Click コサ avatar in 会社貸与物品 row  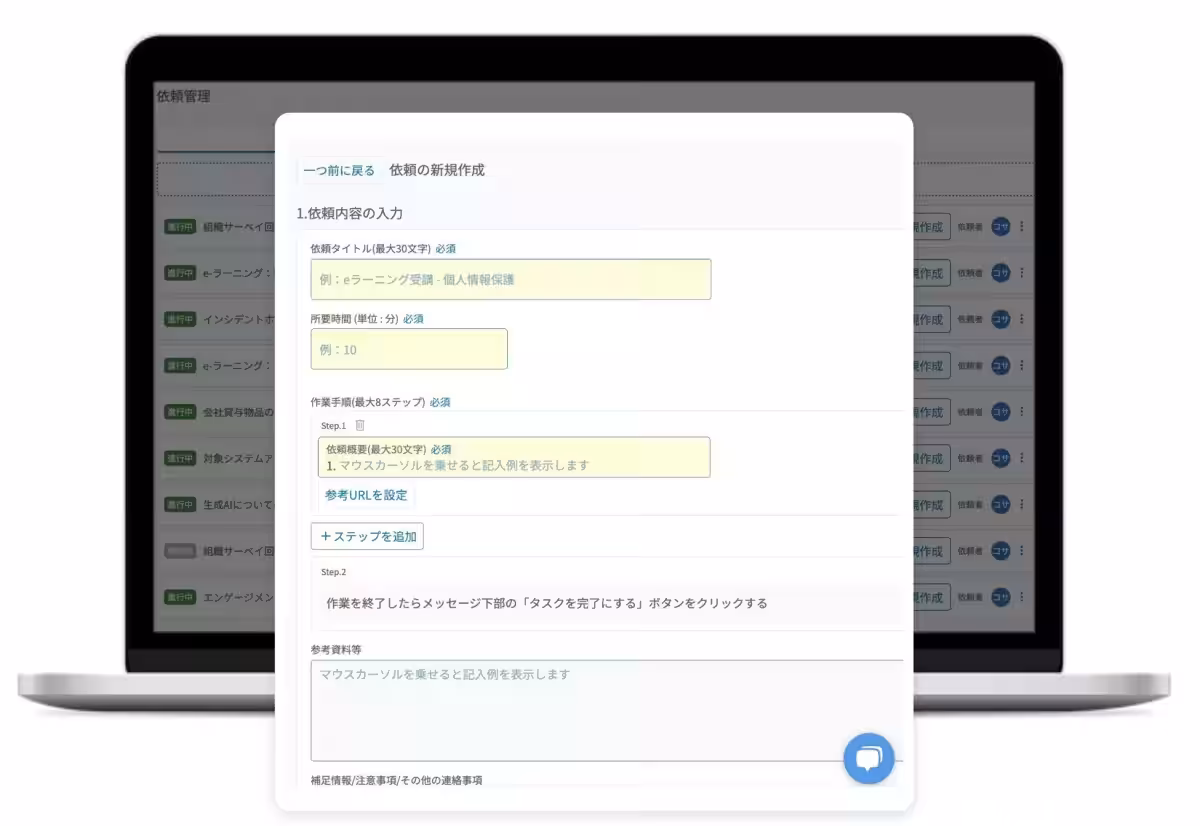(x=1000, y=411)
